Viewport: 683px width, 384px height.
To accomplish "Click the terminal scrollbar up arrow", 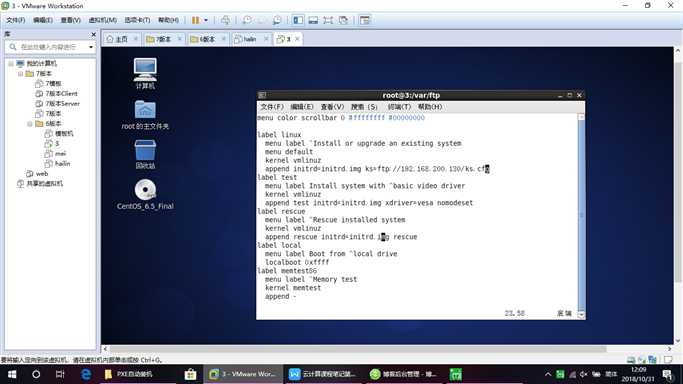I will pyautogui.click(x=581, y=117).
